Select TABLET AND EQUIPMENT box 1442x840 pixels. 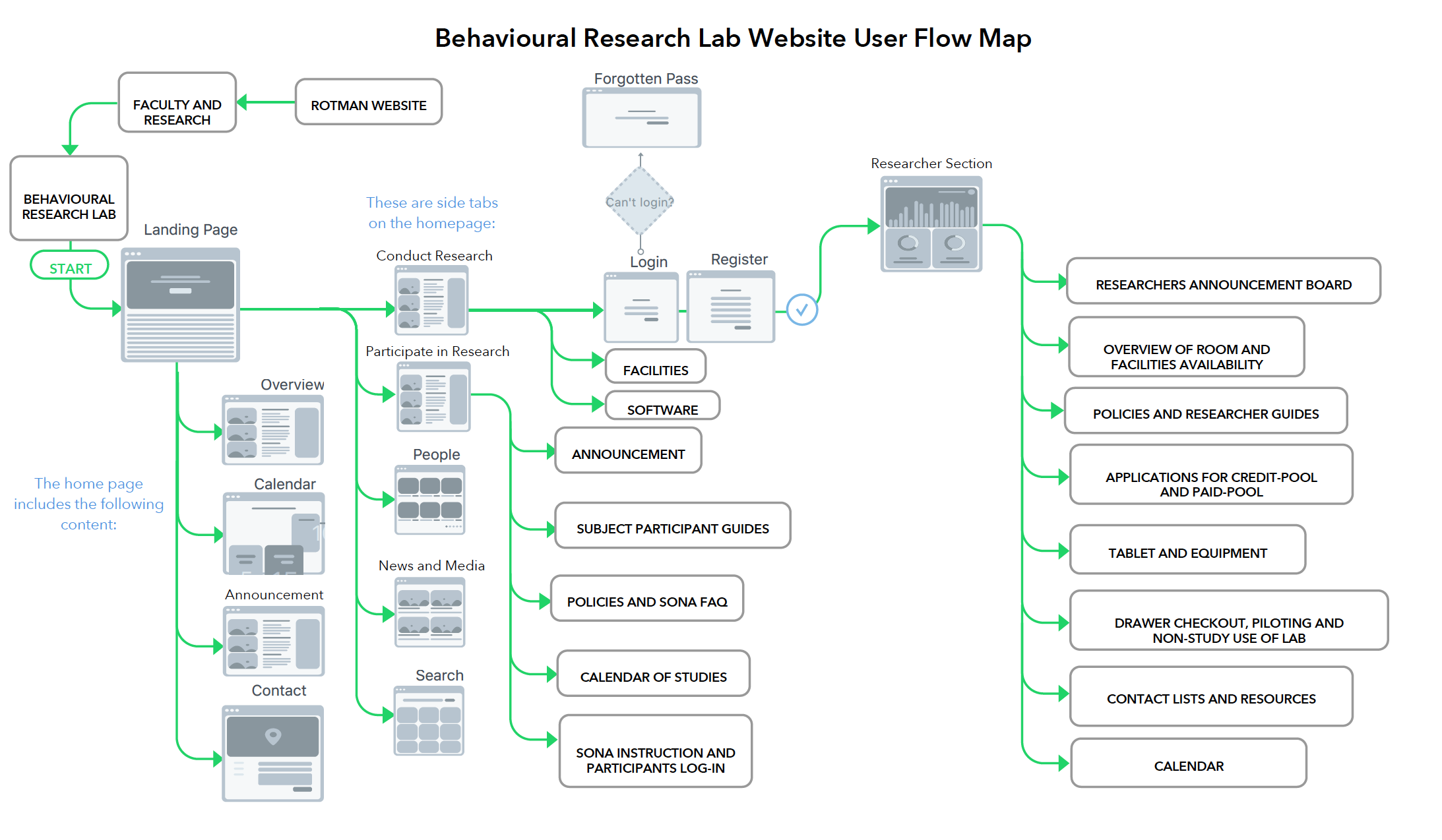pos(1188,550)
